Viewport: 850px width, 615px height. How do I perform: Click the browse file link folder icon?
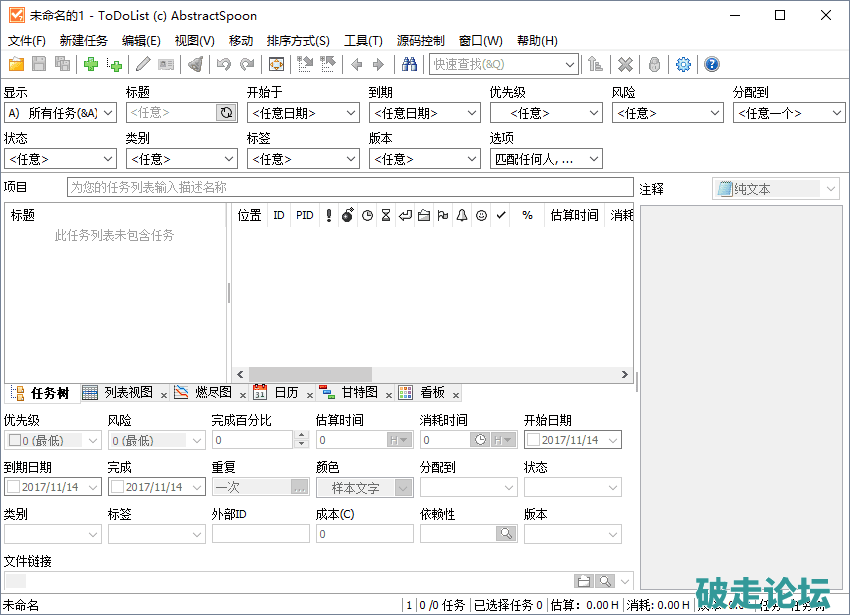(x=584, y=581)
